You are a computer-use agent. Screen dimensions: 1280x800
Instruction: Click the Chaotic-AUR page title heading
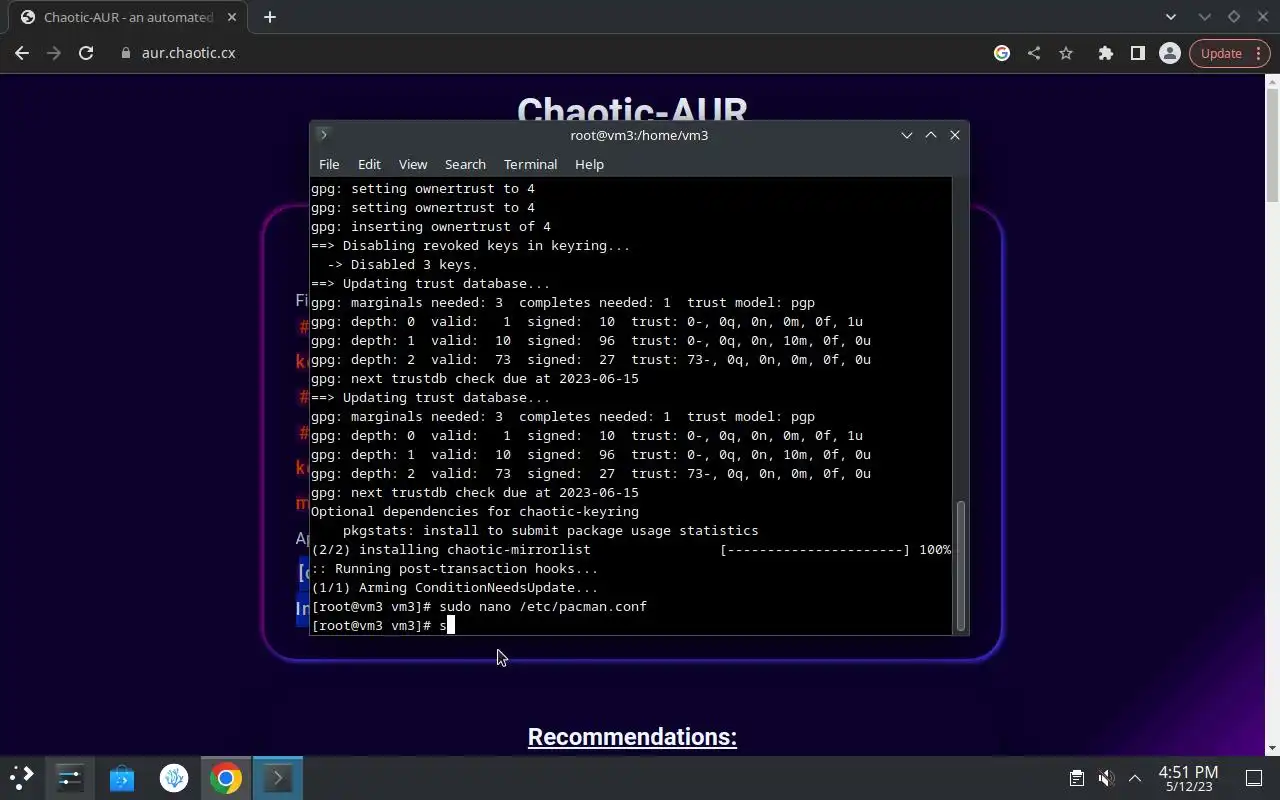(632, 108)
